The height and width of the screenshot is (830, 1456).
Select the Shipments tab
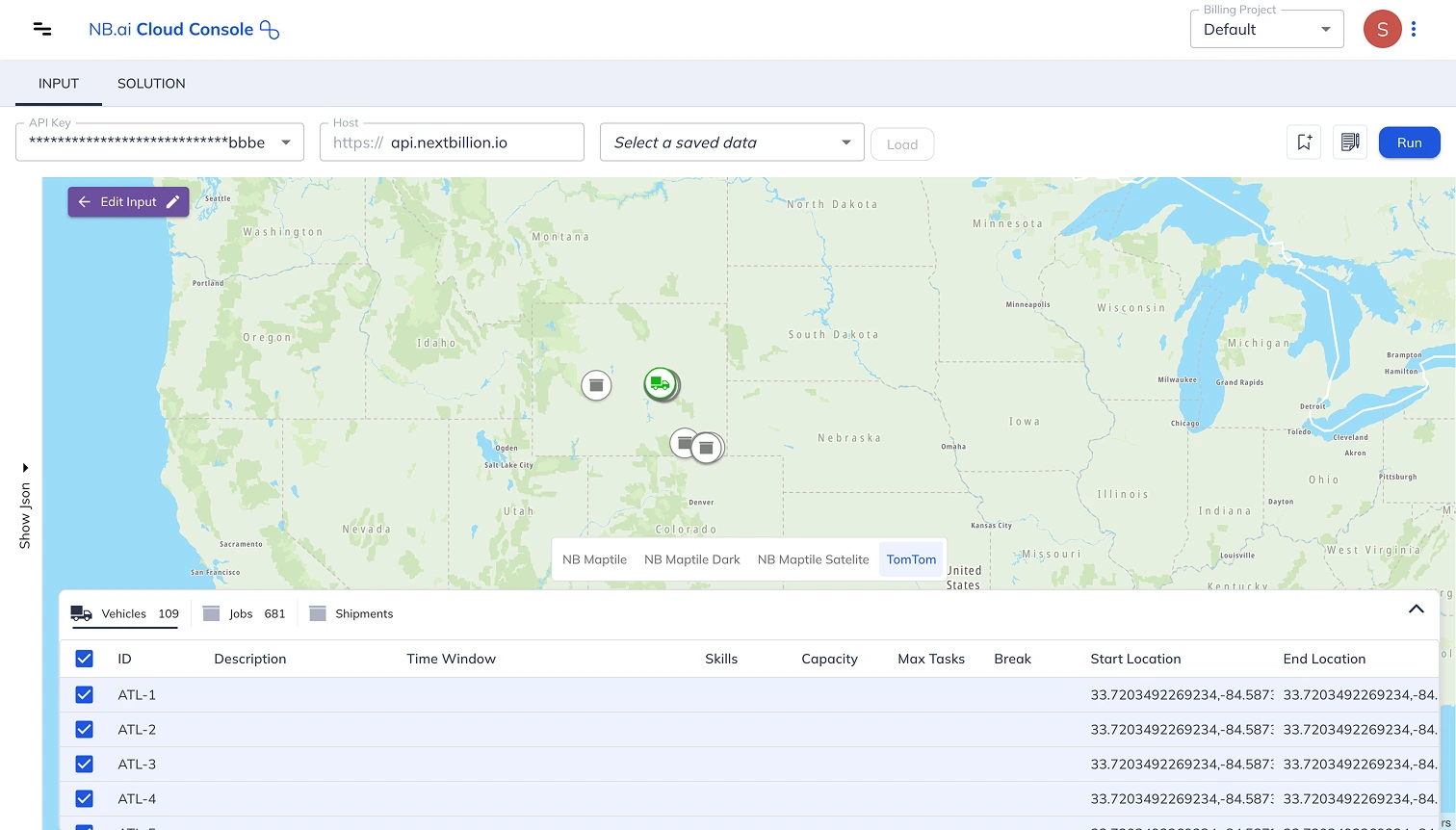coord(351,613)
